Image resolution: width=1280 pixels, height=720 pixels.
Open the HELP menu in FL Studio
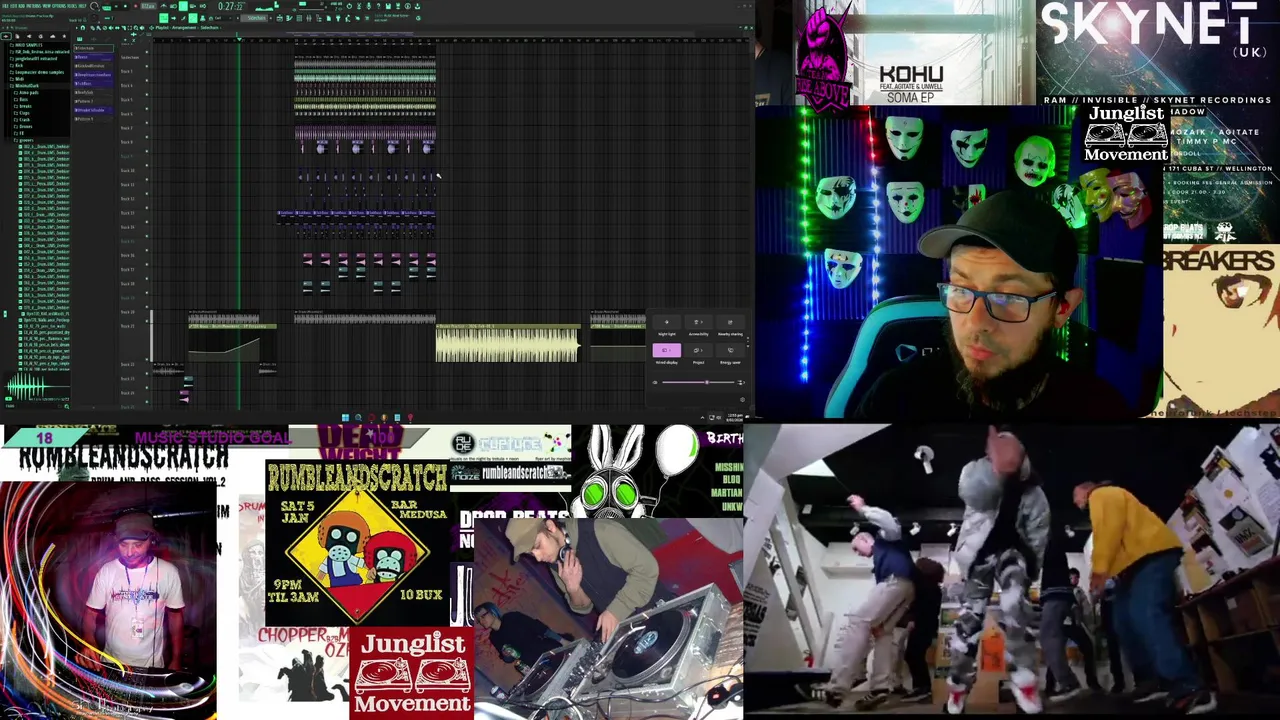coord(80,6)
